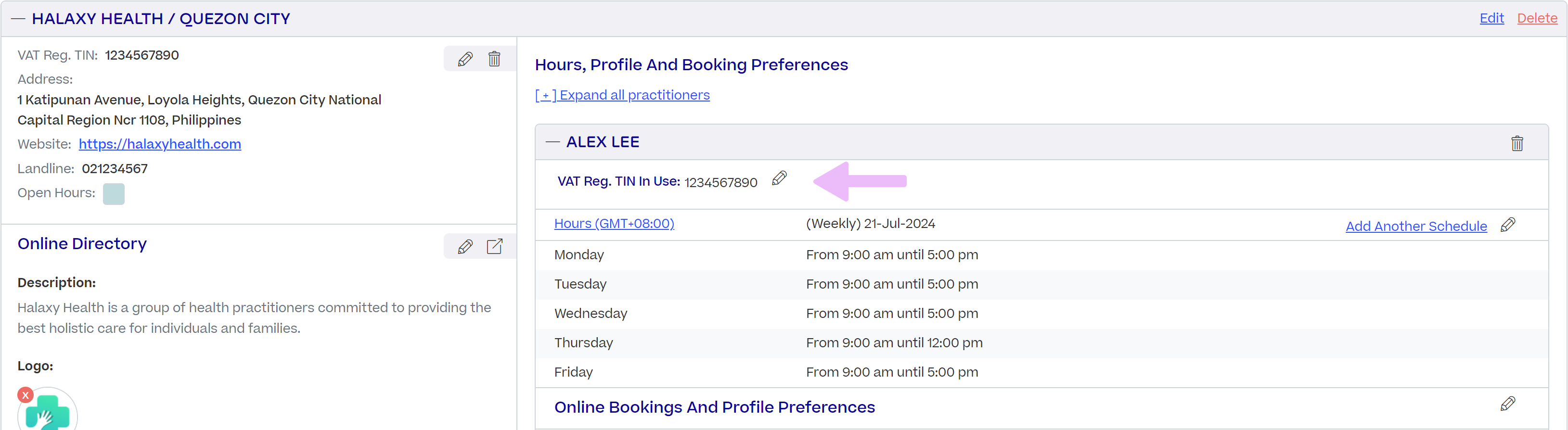Click the Landline value 021234567
This screenshot has width=1568, height=430.
(115, 168)
